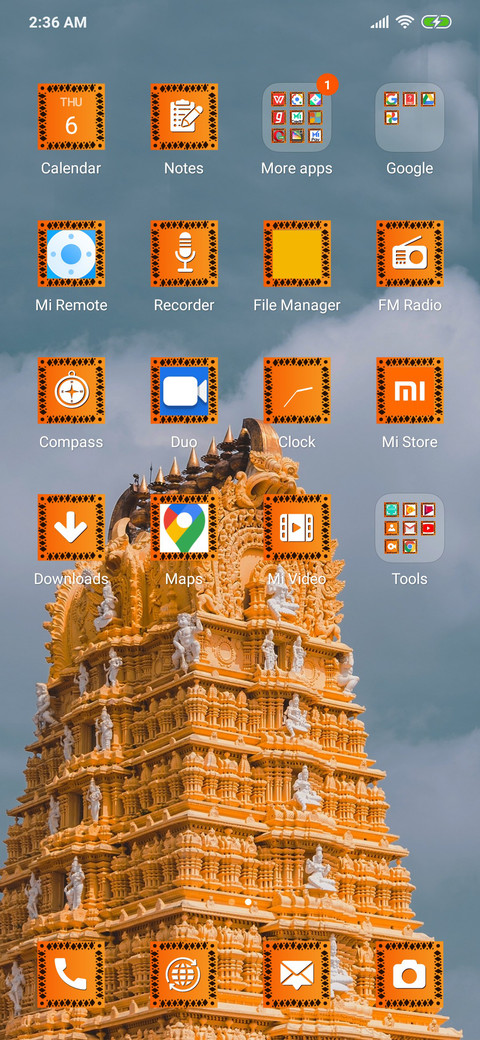480x1040 pixels.
Task: Open the Google folder
Action: (409, 117)
